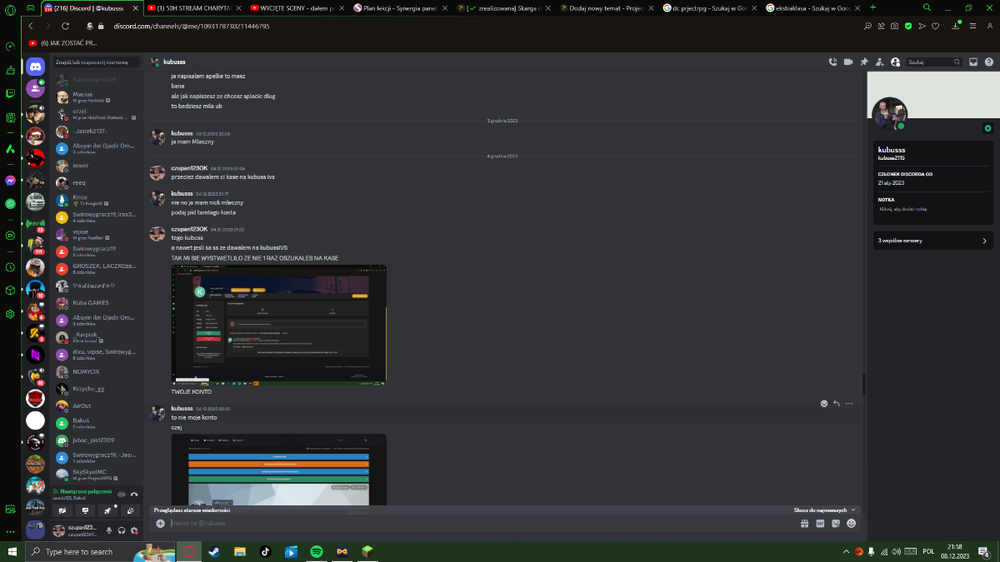Turn on camera in voice panel
The width and height of the screenshot is (1000, 562).
[62, 511]
